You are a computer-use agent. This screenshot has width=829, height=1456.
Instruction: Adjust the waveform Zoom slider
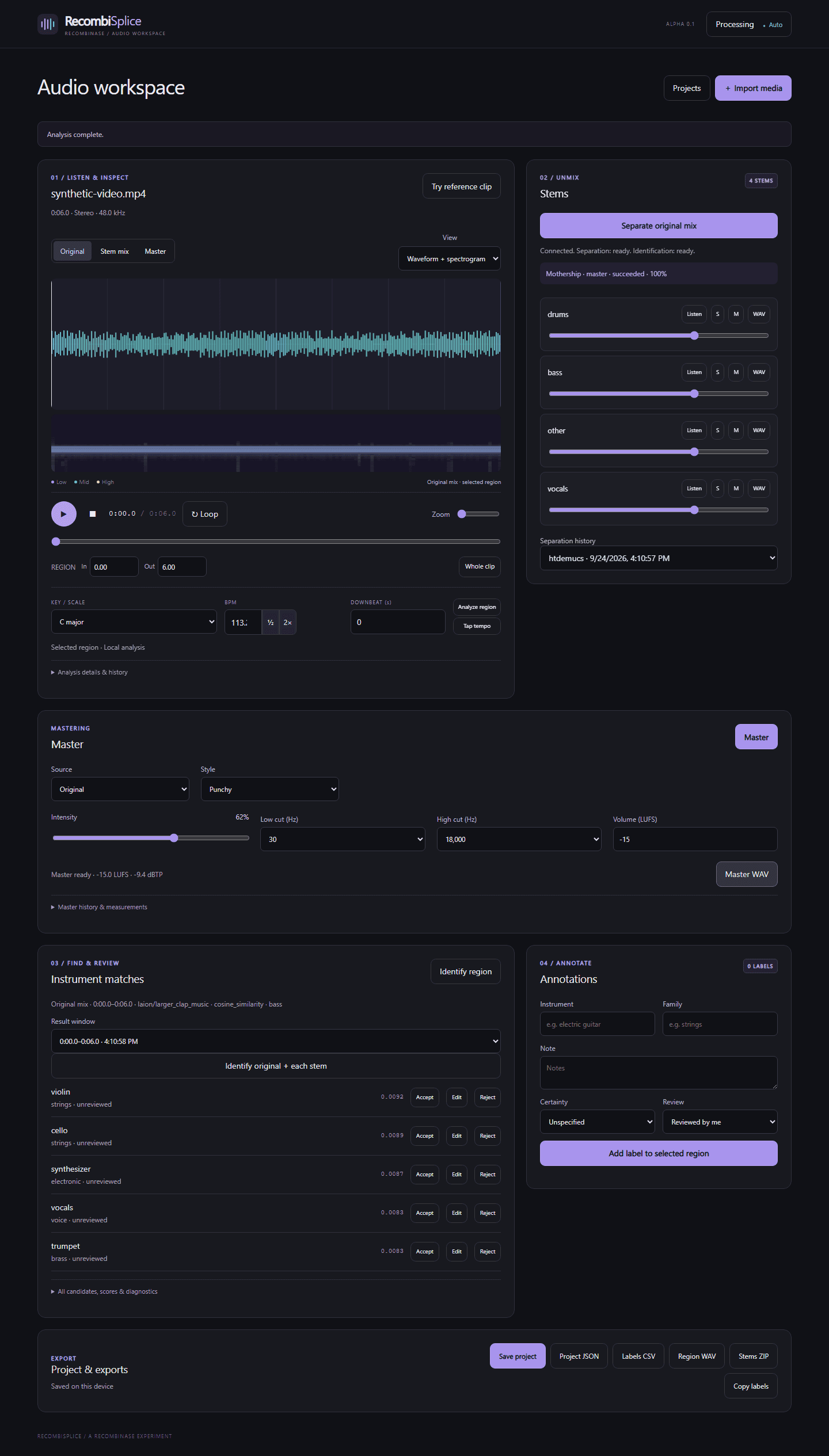(x=478, y=514)
